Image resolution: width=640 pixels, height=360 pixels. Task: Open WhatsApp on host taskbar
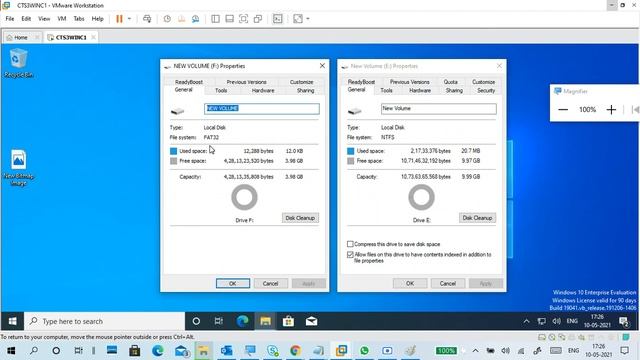pyautogui.click(x=364, y=351)
